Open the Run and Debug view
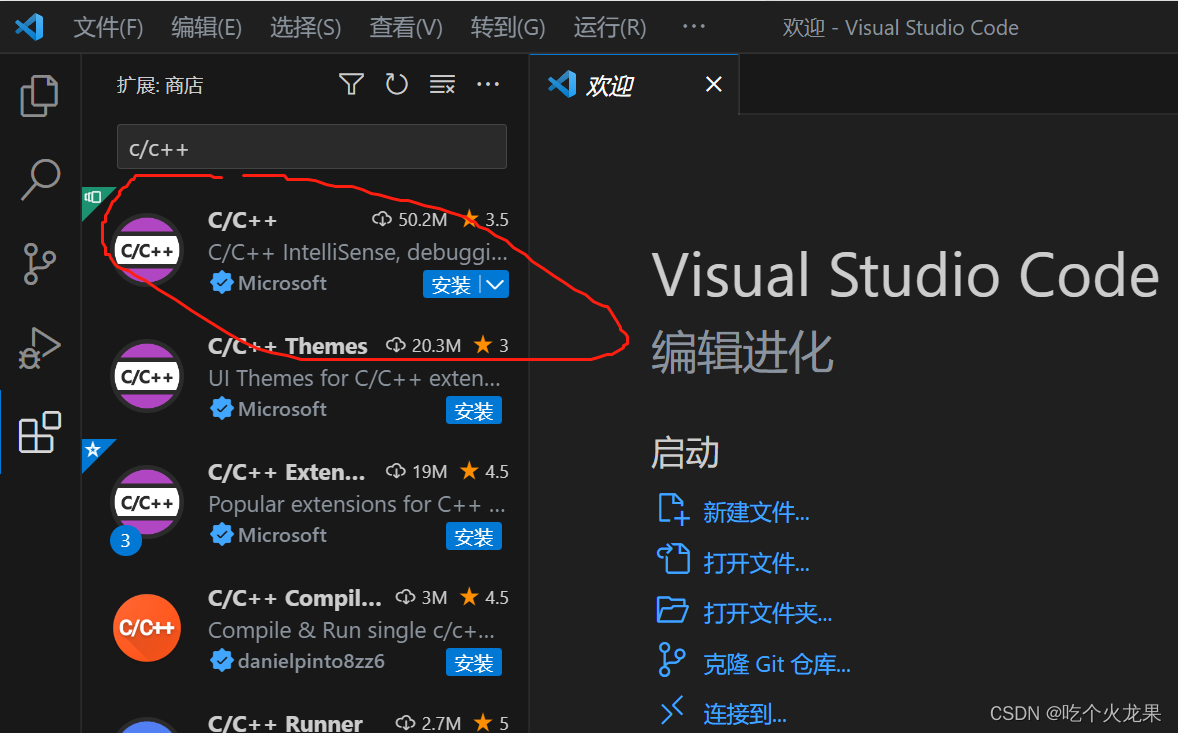The width and height of the screenshot is (1178, 733). 39,348
